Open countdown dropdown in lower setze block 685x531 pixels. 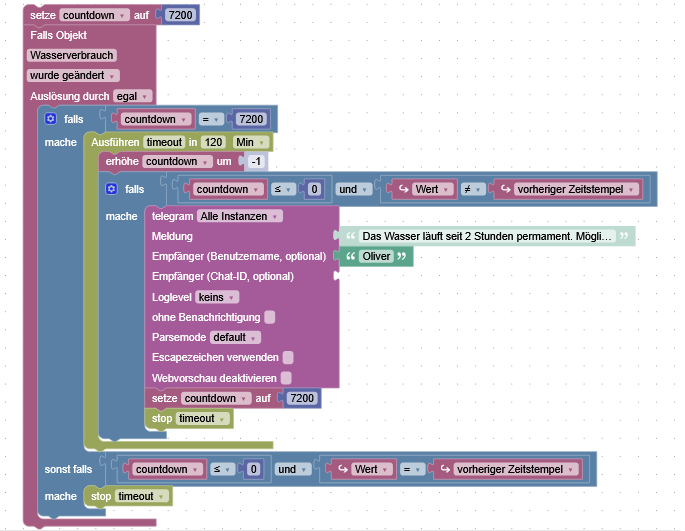pyautogui.click(x=216, y=399)
